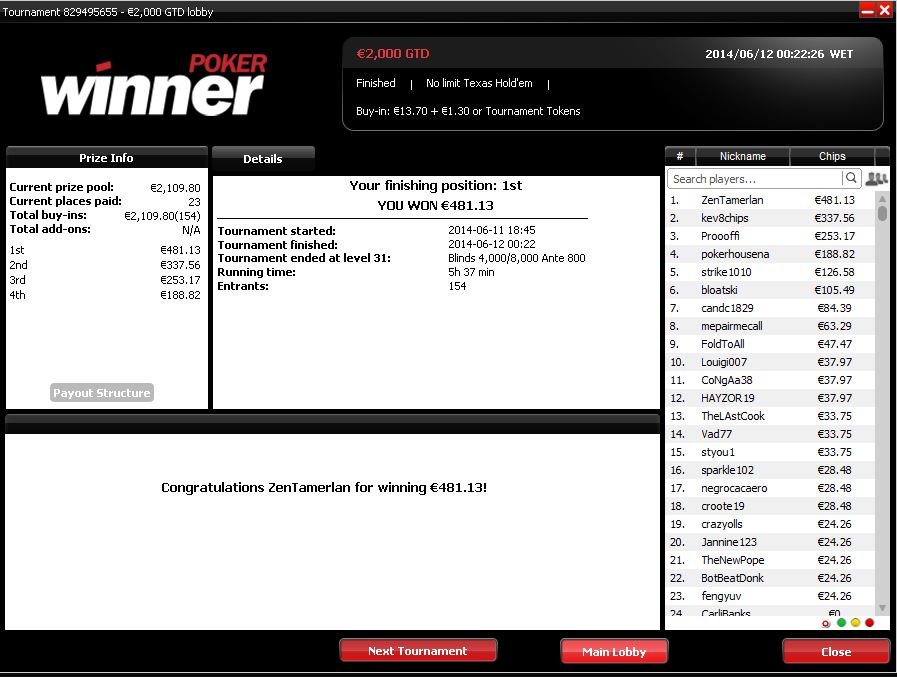Close the window using the red X
Viewport: 897px width, 677px height.
pyautogui.click(x=884, y=10)
